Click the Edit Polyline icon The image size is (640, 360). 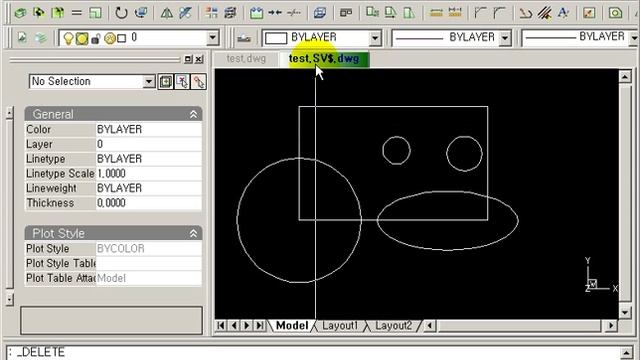pyautogui.click(x=525, y=13)
